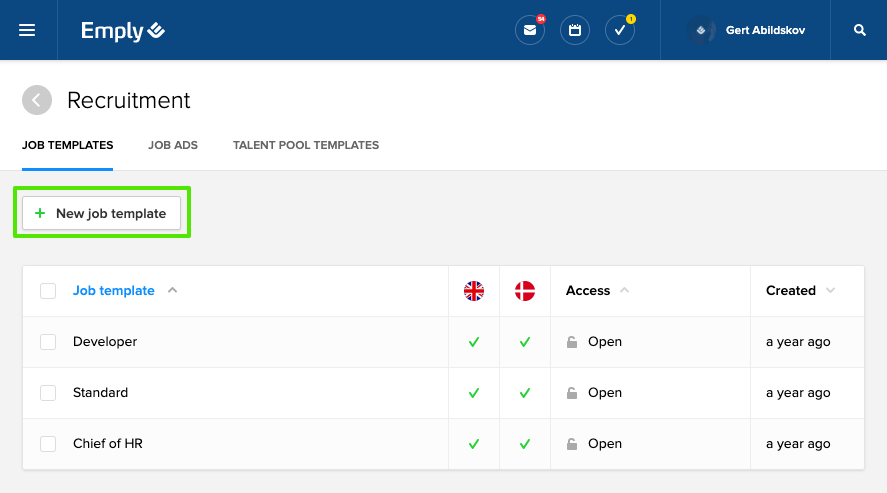
Task: Tick the Chief of HR checkbox
Action: [x=48, y=444]
